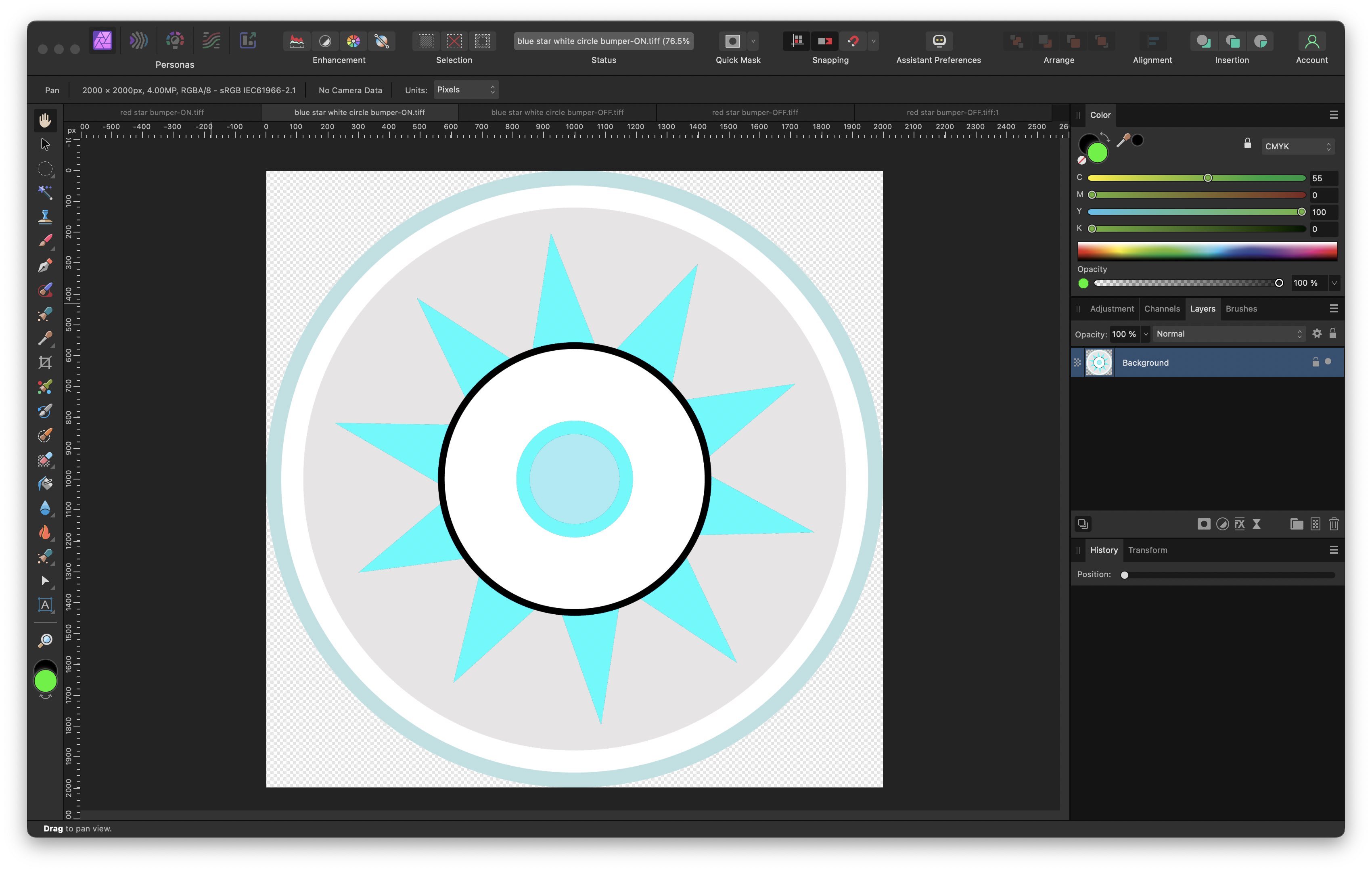
Task: Toggle Force Pixel Alignment button
Action: pos(797,41)
